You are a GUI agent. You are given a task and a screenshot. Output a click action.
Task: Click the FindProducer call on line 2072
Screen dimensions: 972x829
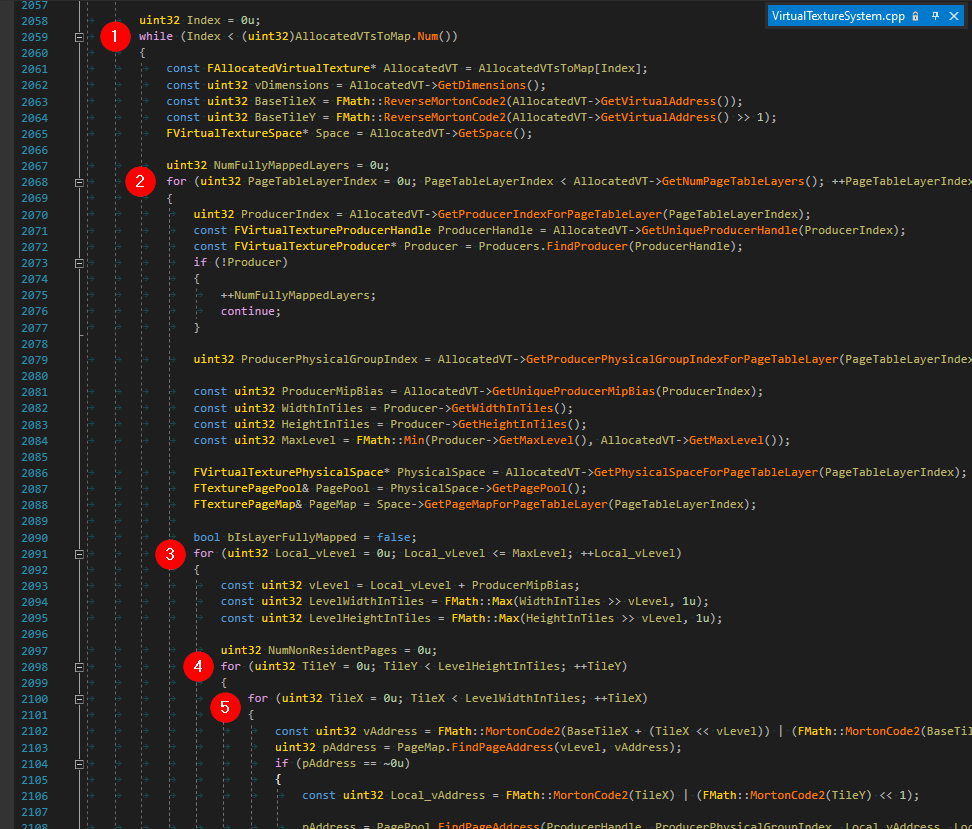coord(587,247)
